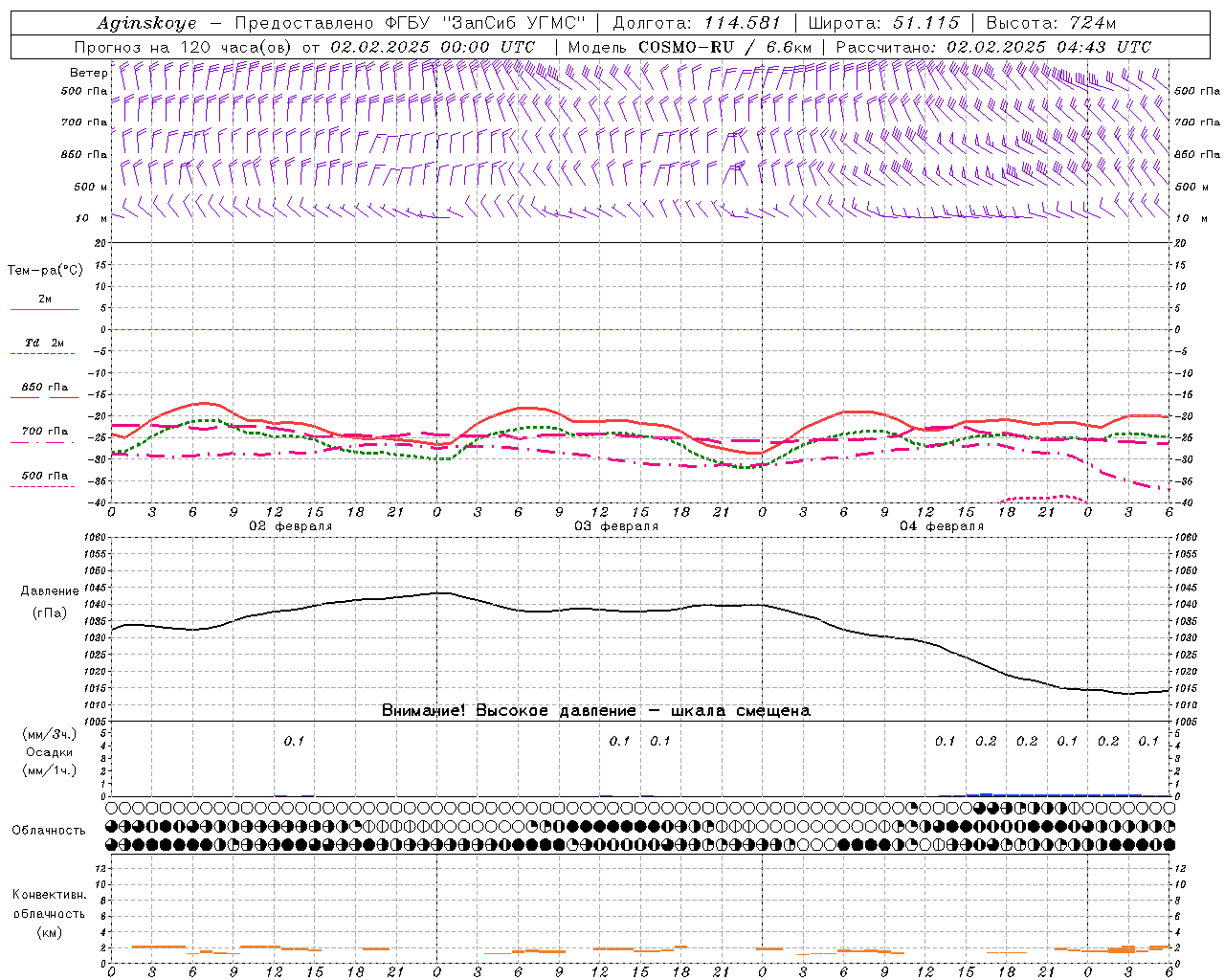This screenshot has width=1225, height=980.
Task: Click the Внимание! Высокое давление warning text
Action: point(596,711)
